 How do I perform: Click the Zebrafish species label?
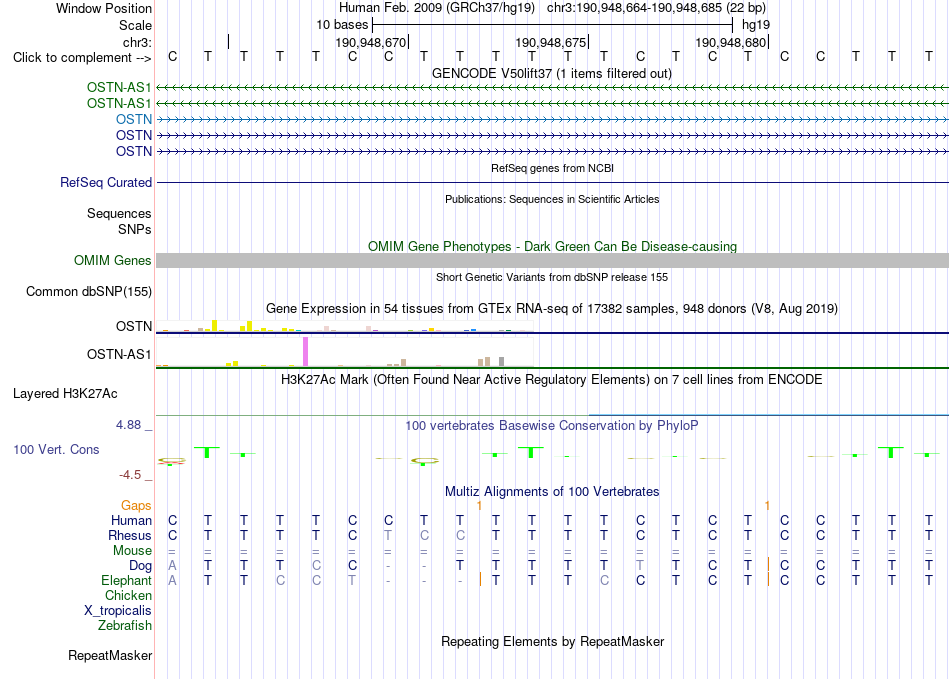(125, 625)
